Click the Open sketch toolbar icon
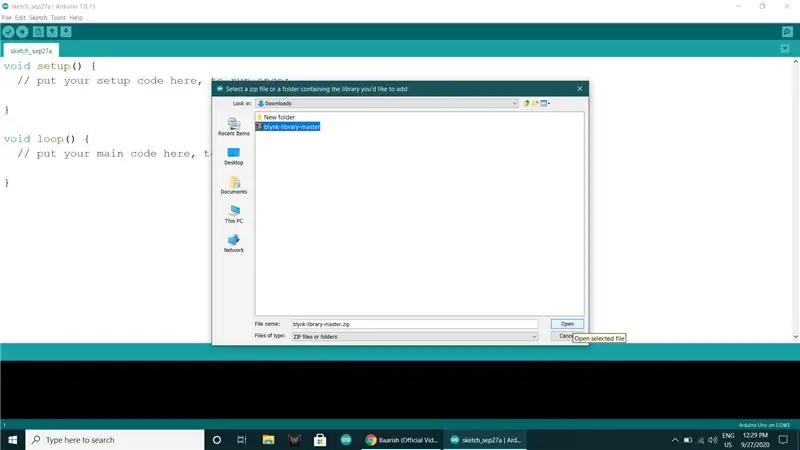The image size is (800, 450). (x=52, y=32)
